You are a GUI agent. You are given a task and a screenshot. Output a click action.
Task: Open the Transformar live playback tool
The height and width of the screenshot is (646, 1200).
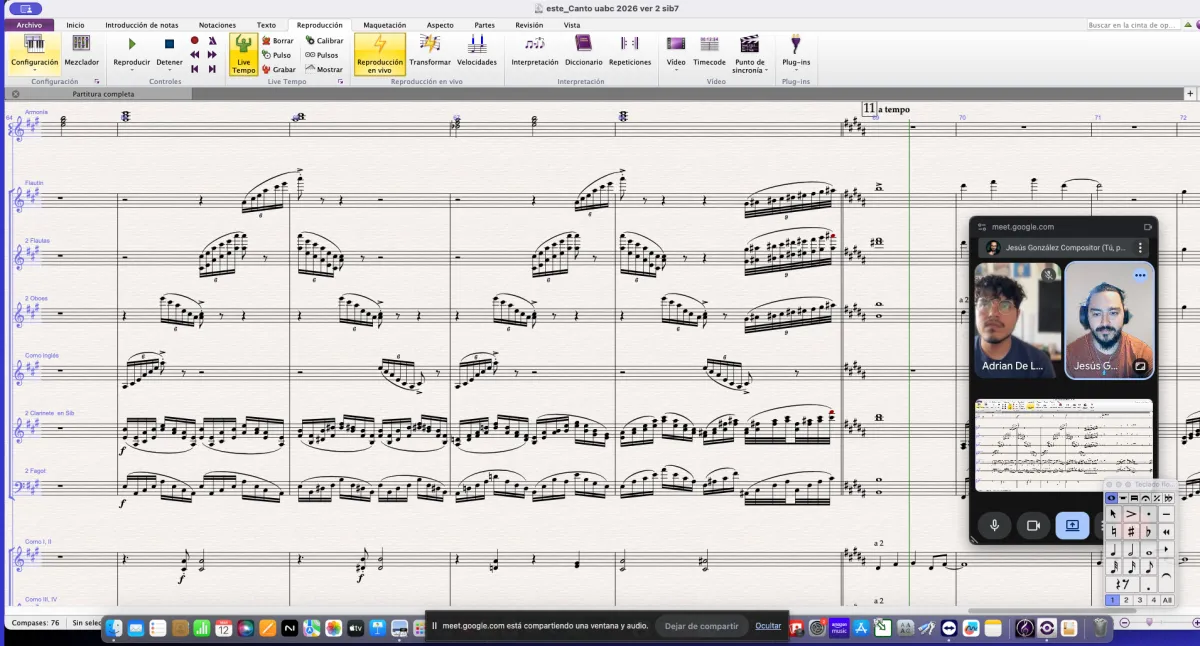(430, 50)
